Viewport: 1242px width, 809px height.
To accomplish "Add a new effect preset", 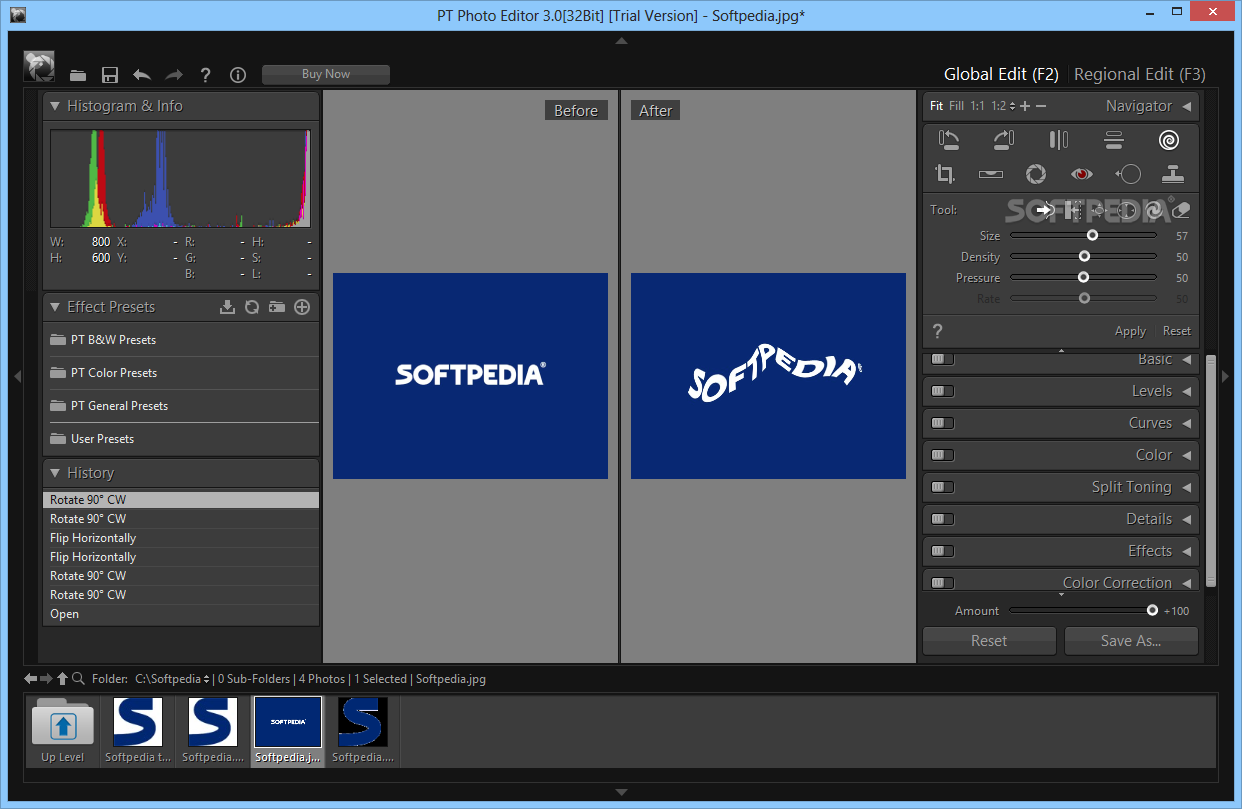I will [302, 307].
